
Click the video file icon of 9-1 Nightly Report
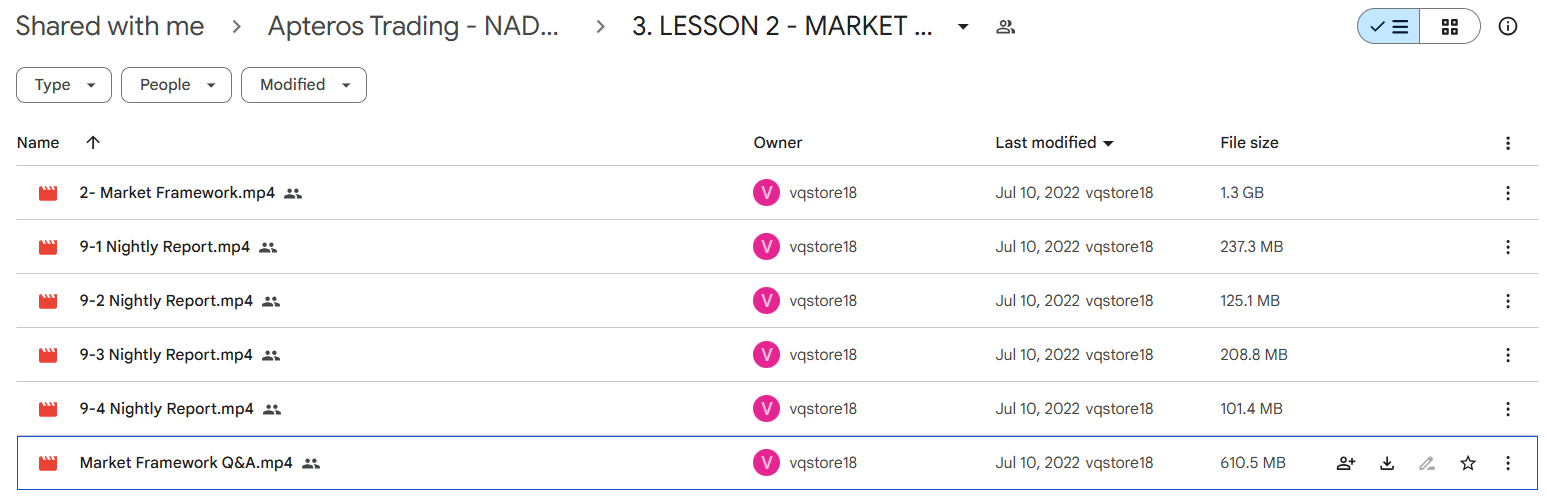[48, 247]
